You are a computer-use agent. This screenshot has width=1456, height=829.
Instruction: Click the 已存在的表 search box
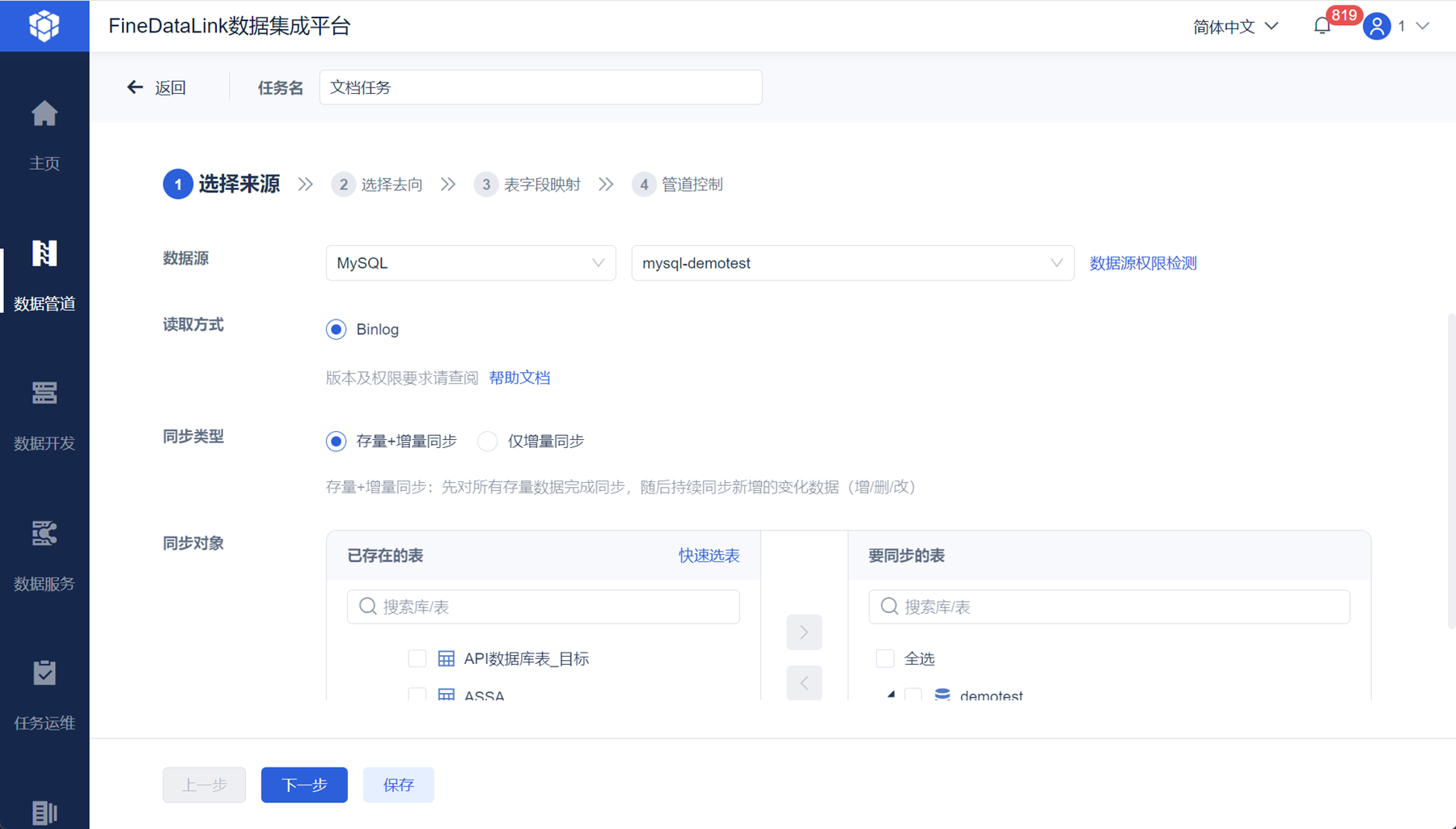pos(544,607)
